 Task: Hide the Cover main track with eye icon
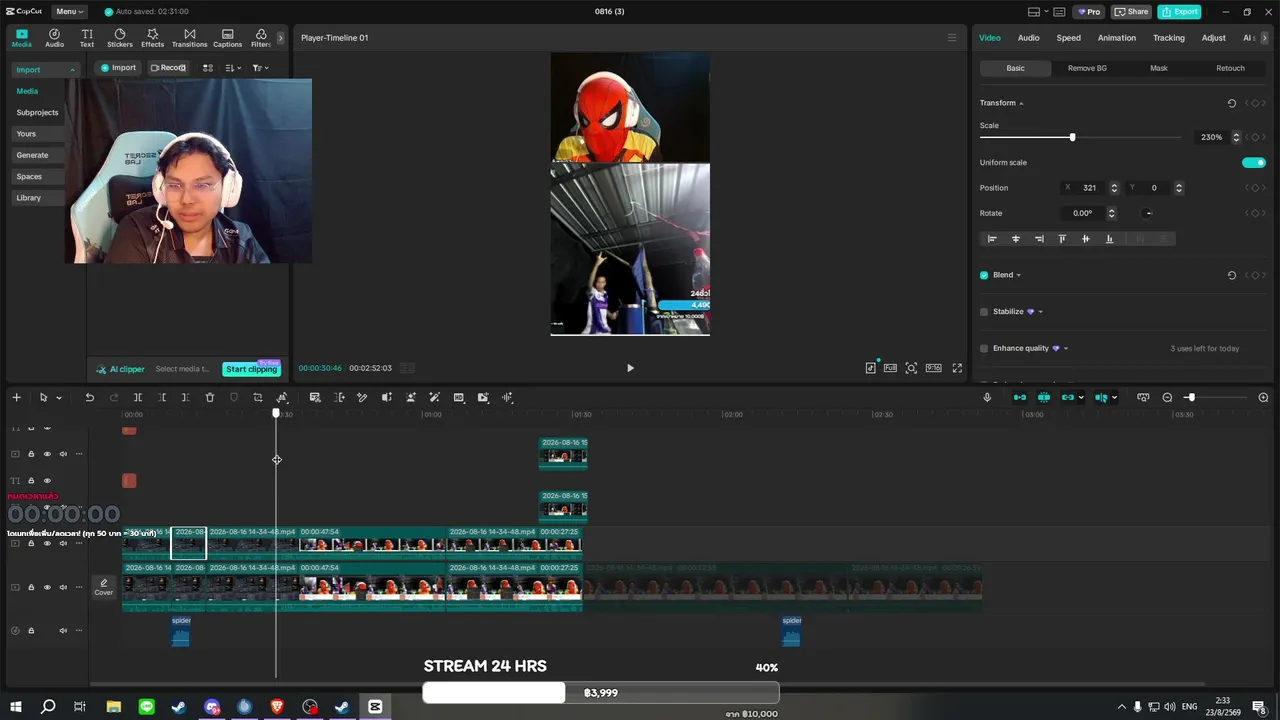[47, 588]
